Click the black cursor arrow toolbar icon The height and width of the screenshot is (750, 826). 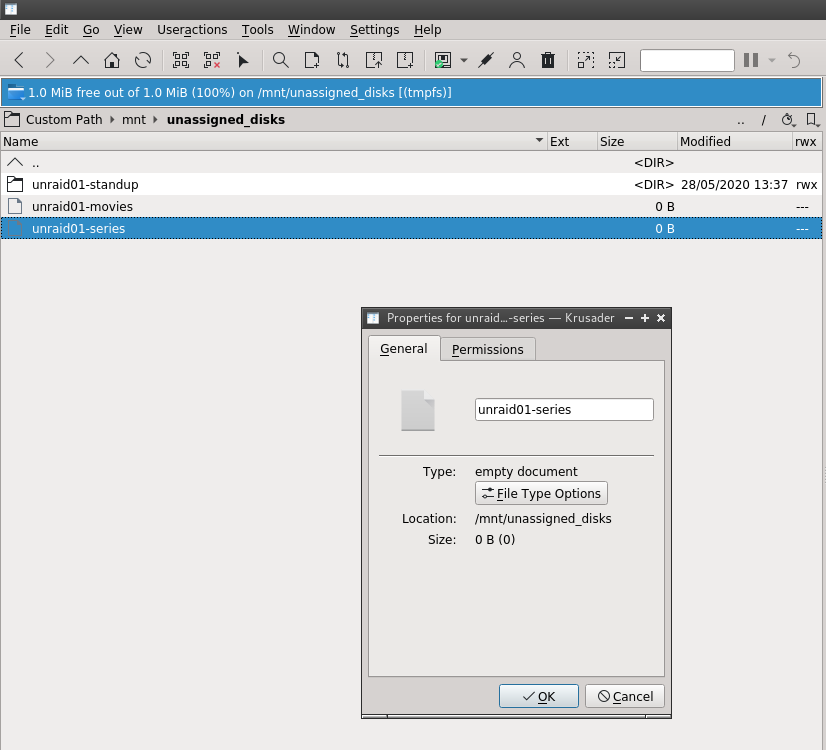242,60
